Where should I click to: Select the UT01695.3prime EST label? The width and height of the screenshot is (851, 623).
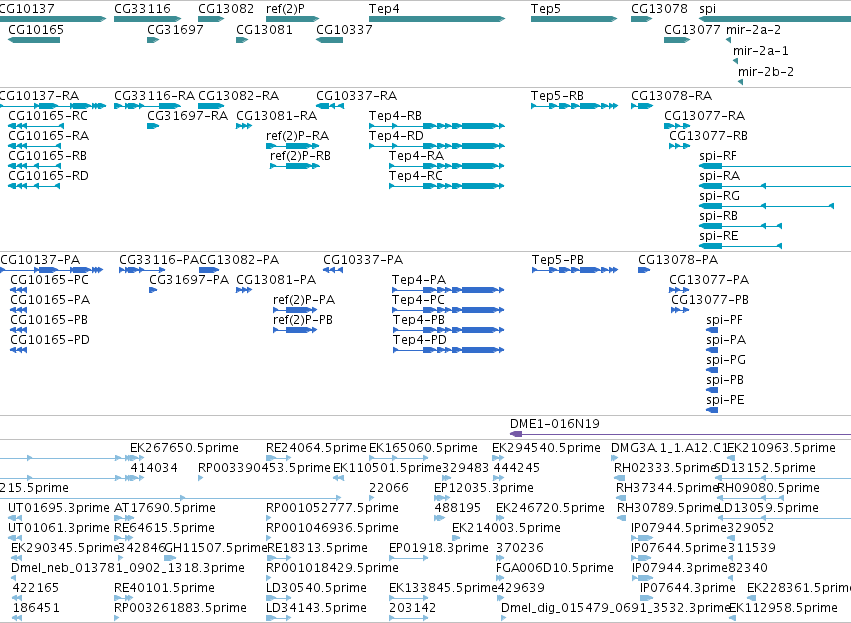[59, 508]
